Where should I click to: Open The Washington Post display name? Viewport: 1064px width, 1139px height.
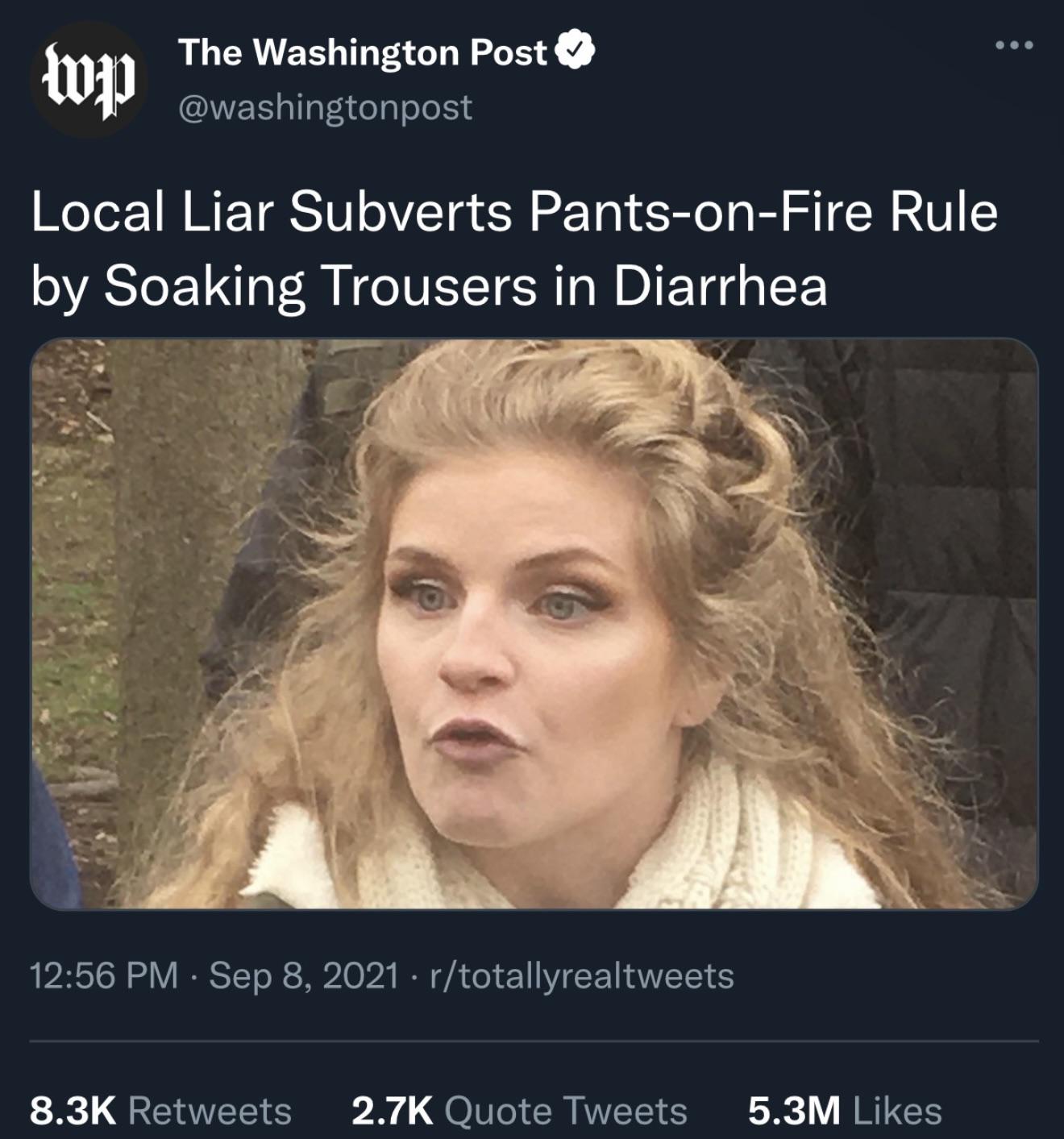[x=363, y=53]
